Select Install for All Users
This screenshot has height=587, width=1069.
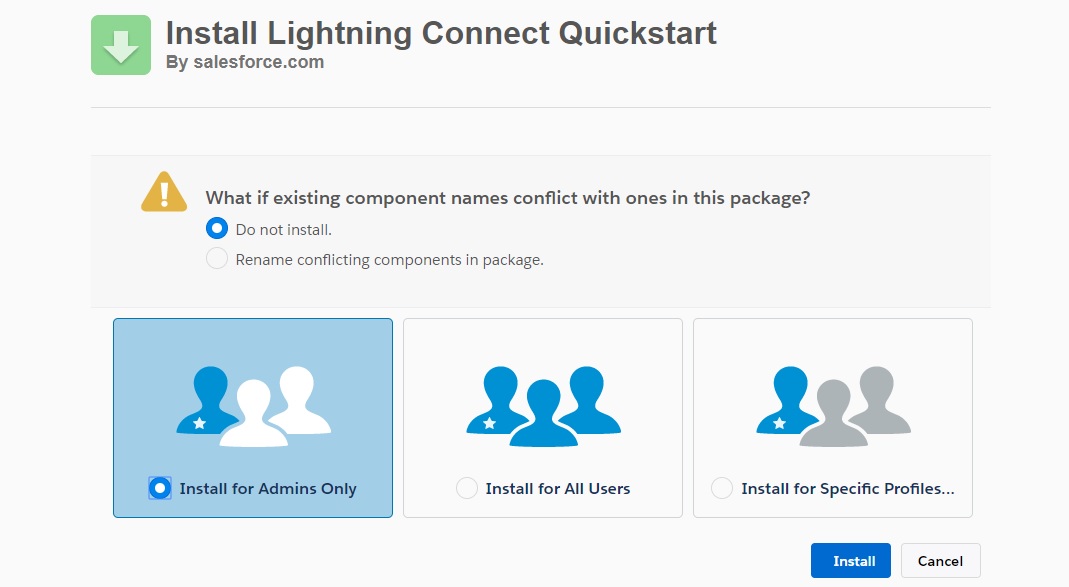point(467,488)
